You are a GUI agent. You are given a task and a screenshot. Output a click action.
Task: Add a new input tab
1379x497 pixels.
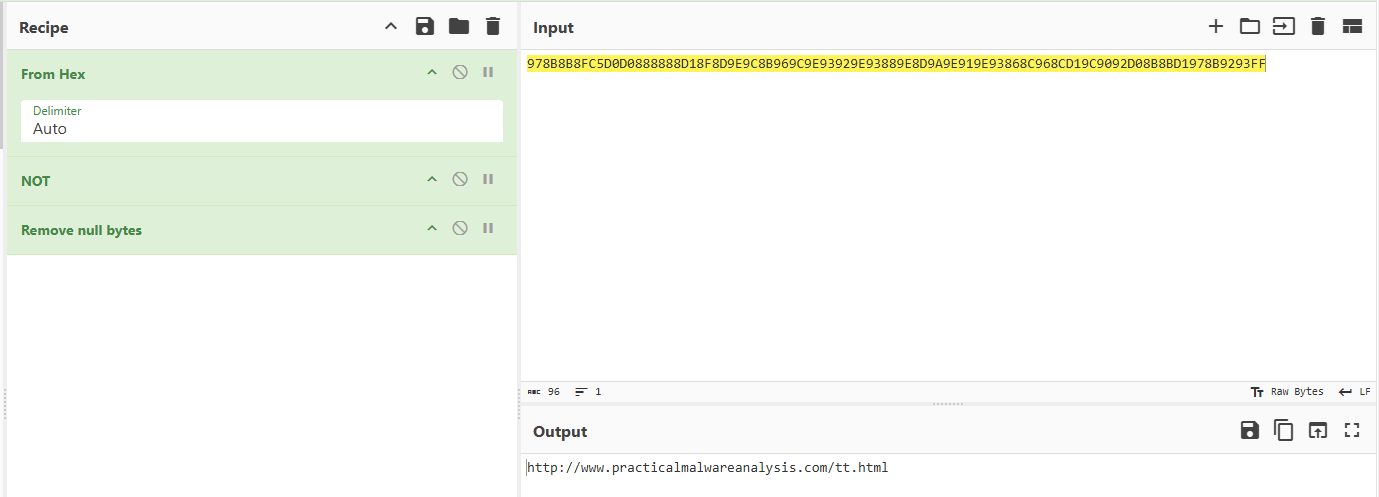tap(1216, 27)
